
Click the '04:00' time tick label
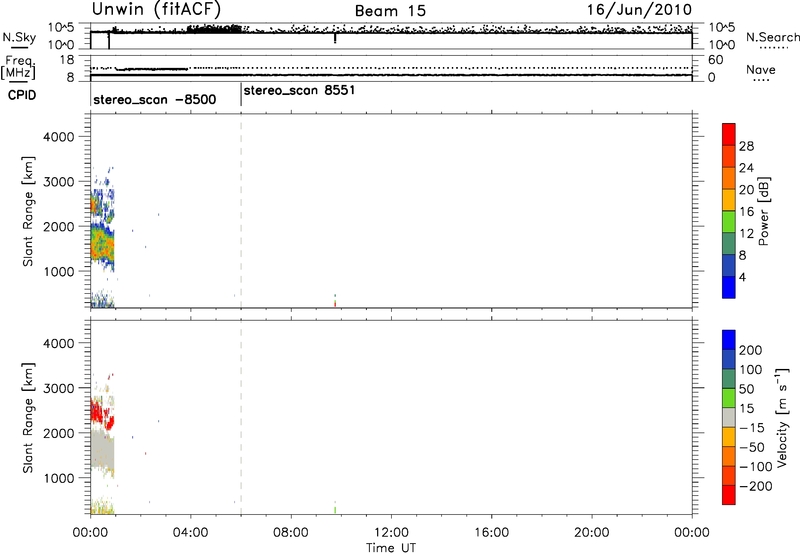click(190, 533)
